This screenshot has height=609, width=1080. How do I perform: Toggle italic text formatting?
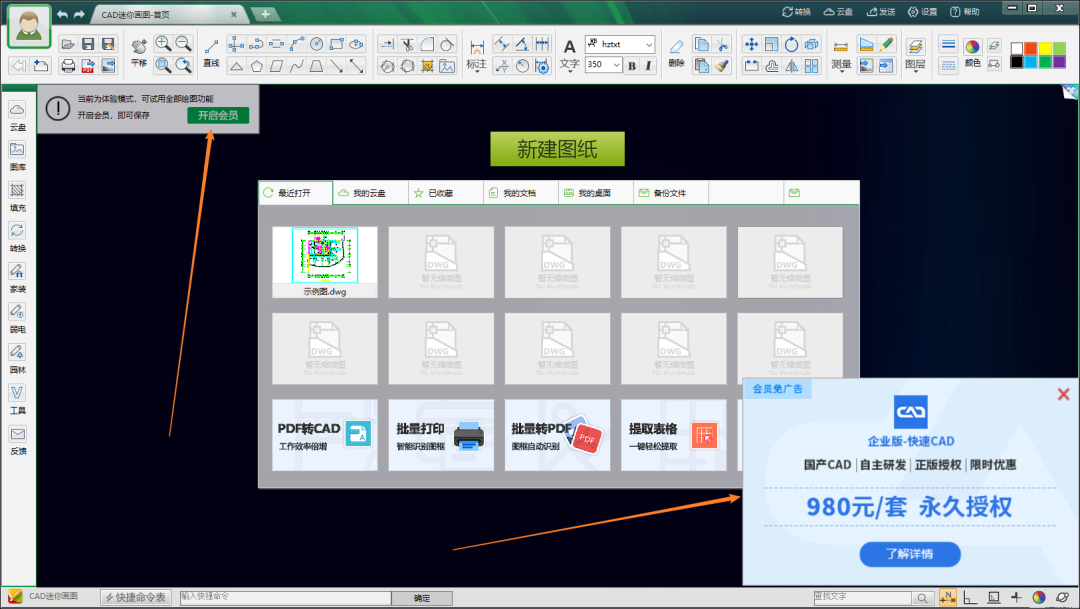(x=648, y=65)
